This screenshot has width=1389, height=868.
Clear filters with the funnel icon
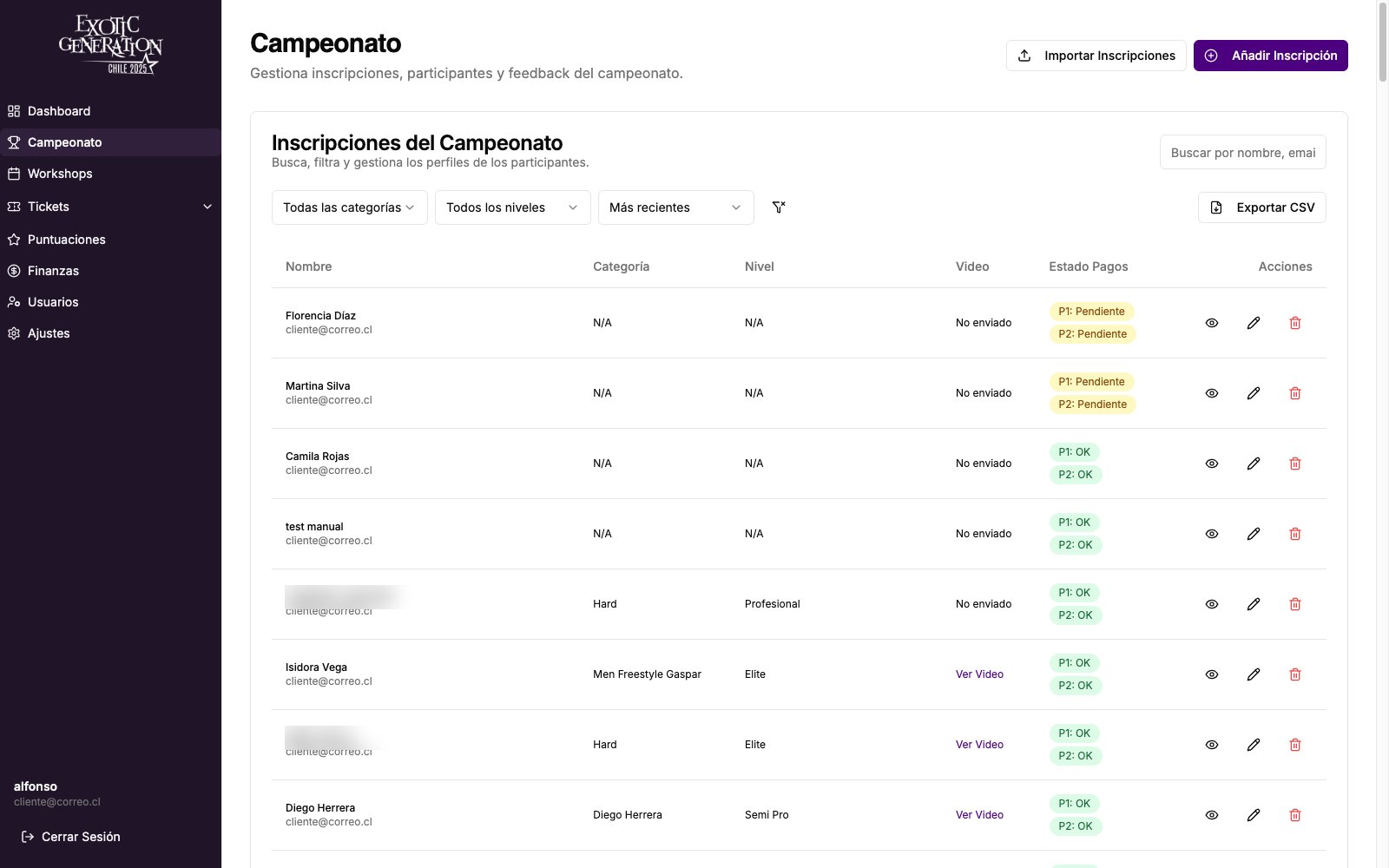[x=779, y=207]
